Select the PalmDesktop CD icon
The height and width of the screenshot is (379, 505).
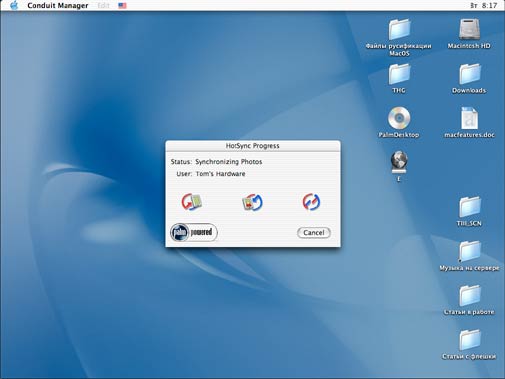pos(399,118)
